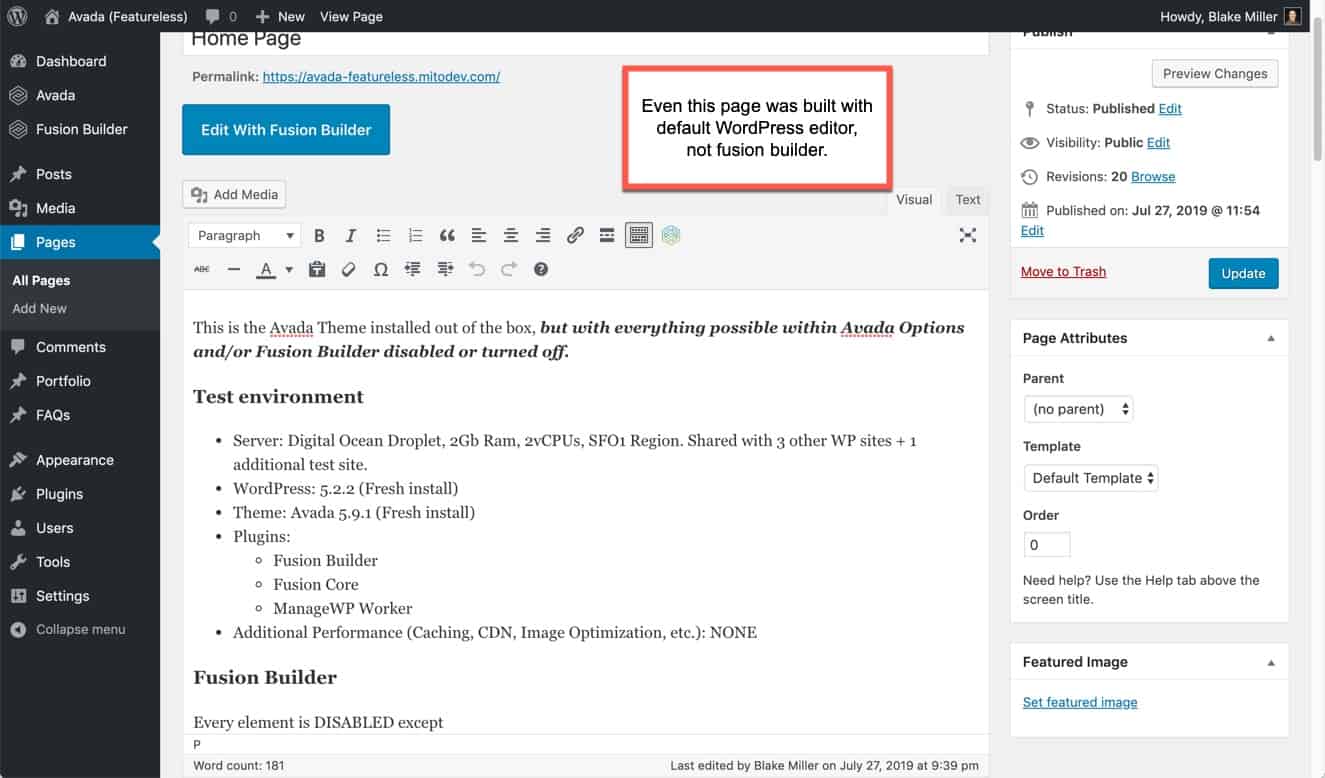The height and width of the screenshot is (778, 1325).
Task: Open Fusion Builder sidebar menu
Action: click(x=80, y=129)
